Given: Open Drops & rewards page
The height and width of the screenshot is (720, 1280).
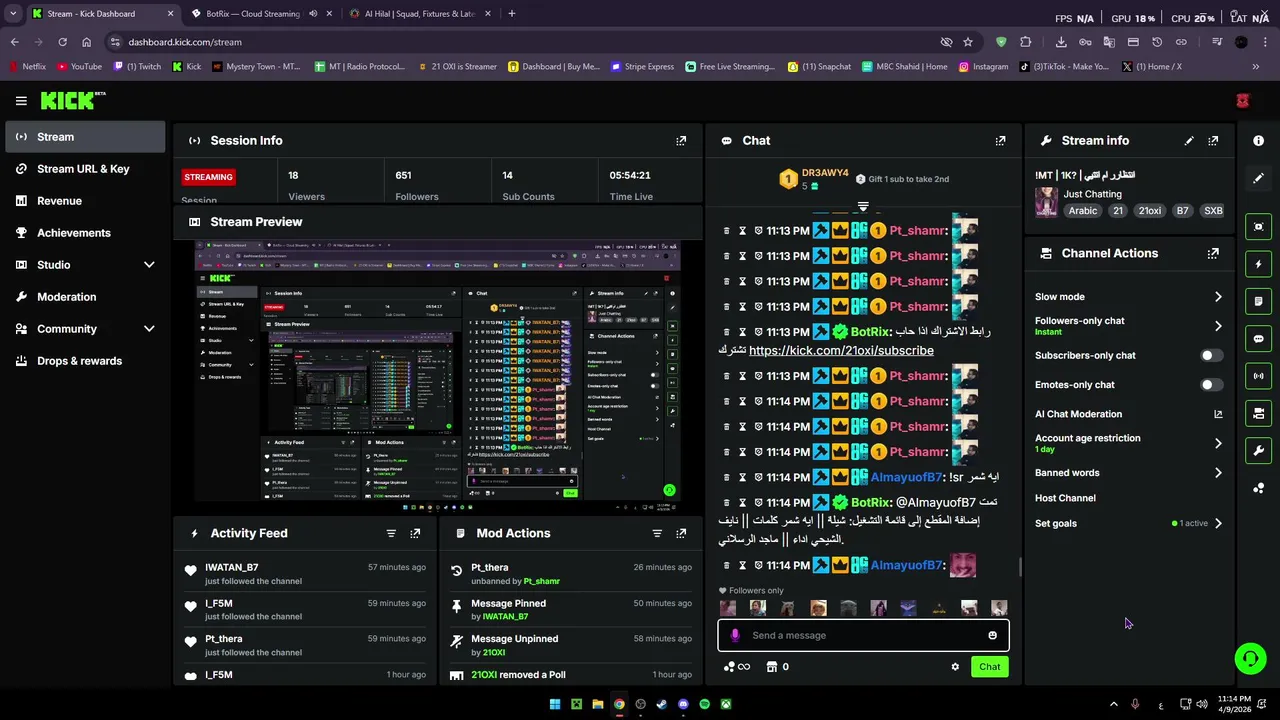Looking at the screenshot, I should pos(85,361).
